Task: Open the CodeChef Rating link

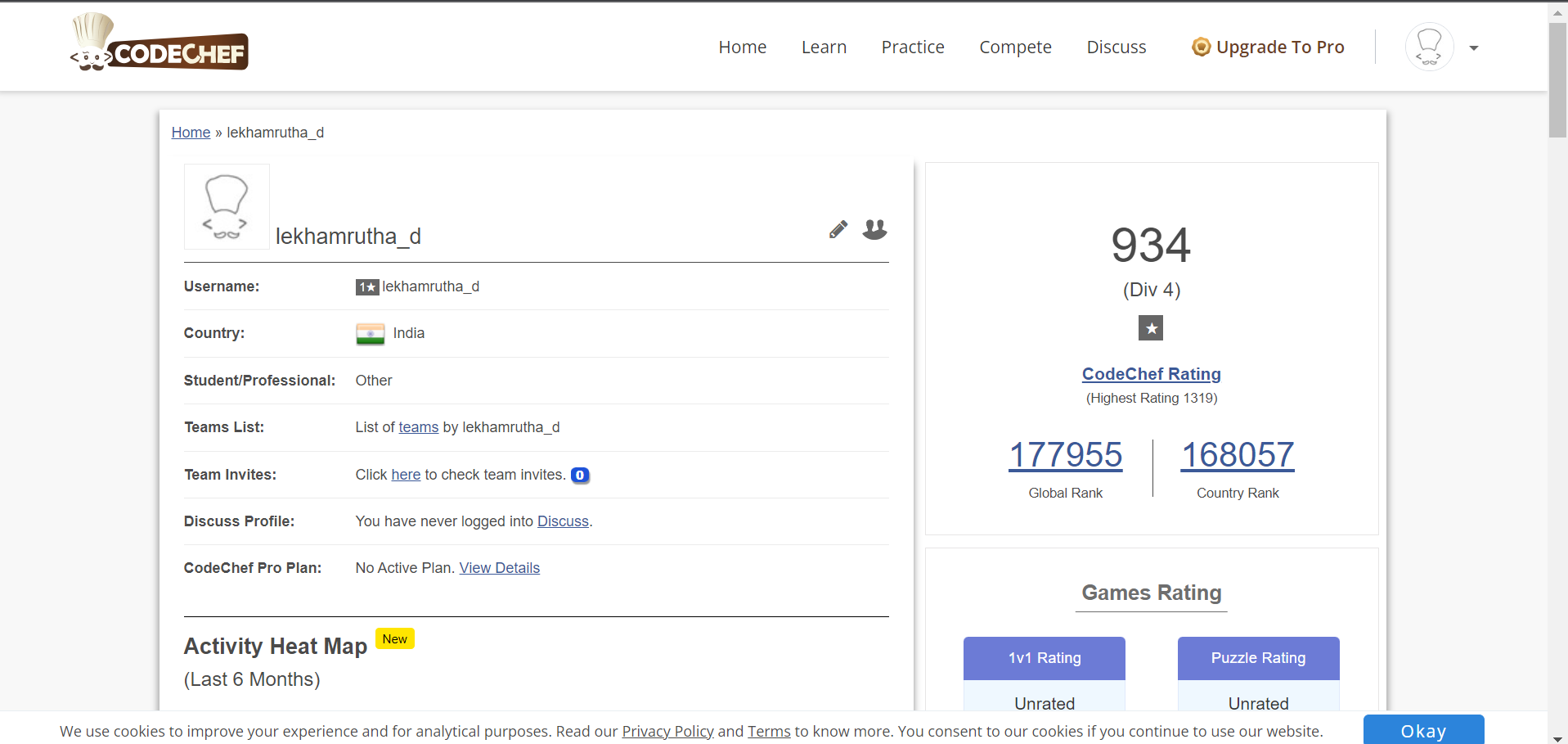Action: point(1151,374)
